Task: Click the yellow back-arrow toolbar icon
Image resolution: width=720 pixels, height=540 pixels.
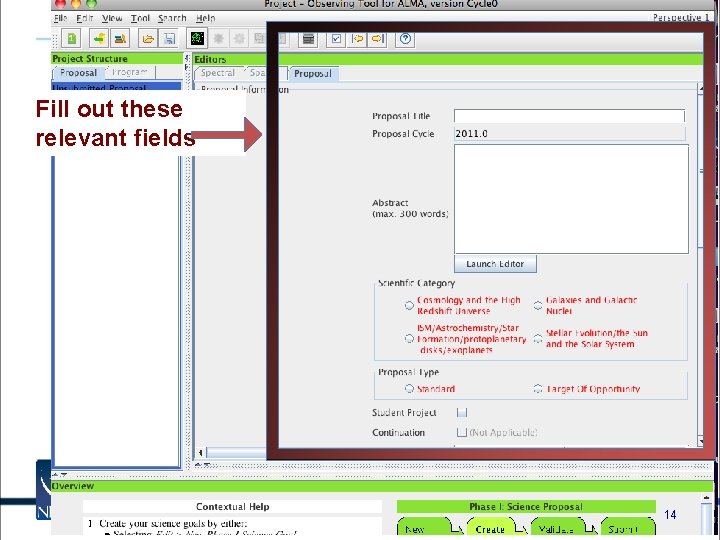Action: [358, 39]
